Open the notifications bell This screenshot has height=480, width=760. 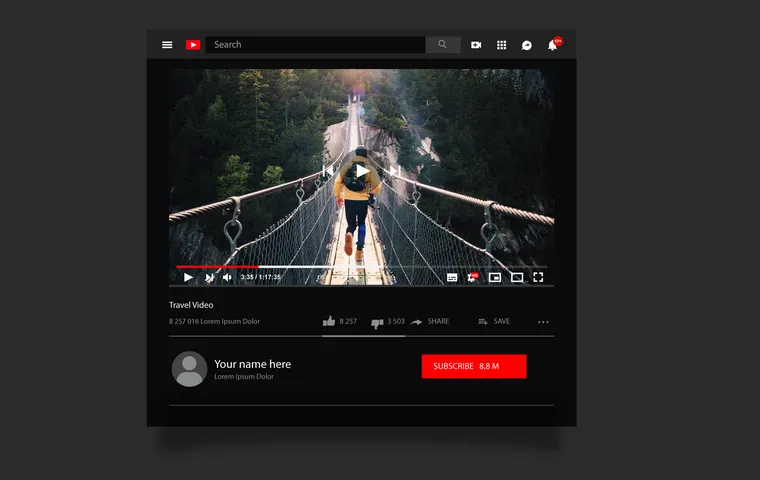[x=552, y=45]
